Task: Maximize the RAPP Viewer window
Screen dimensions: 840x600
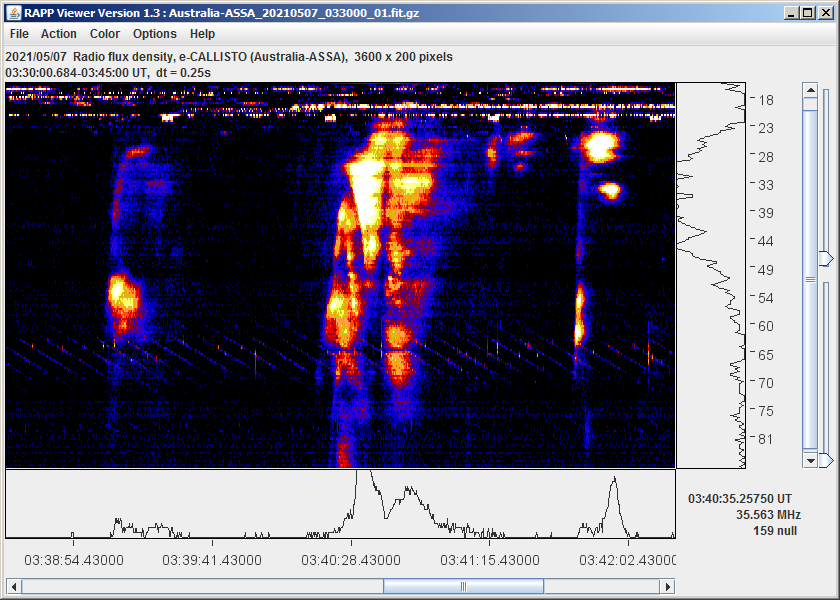Action: click(807, 12)
